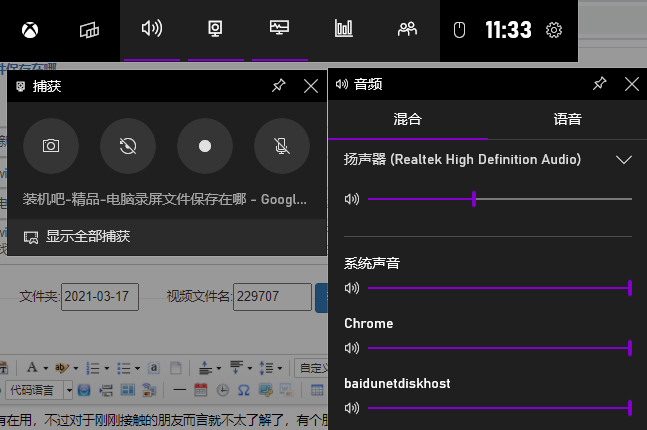Open the widget menu in Game Bar
Screen dimensions: 647x430
(89, 30)
